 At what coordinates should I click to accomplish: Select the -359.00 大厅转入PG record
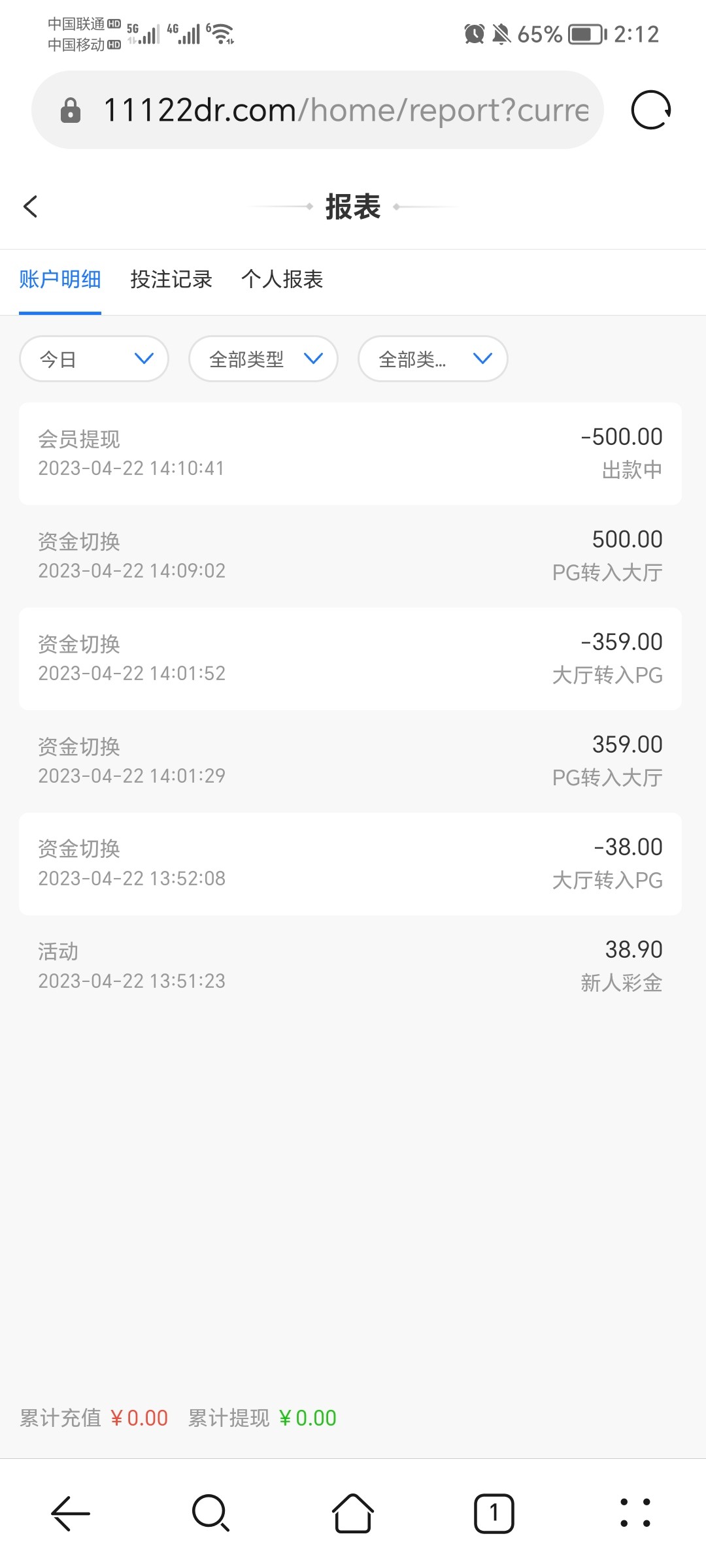tap(350, 659)
